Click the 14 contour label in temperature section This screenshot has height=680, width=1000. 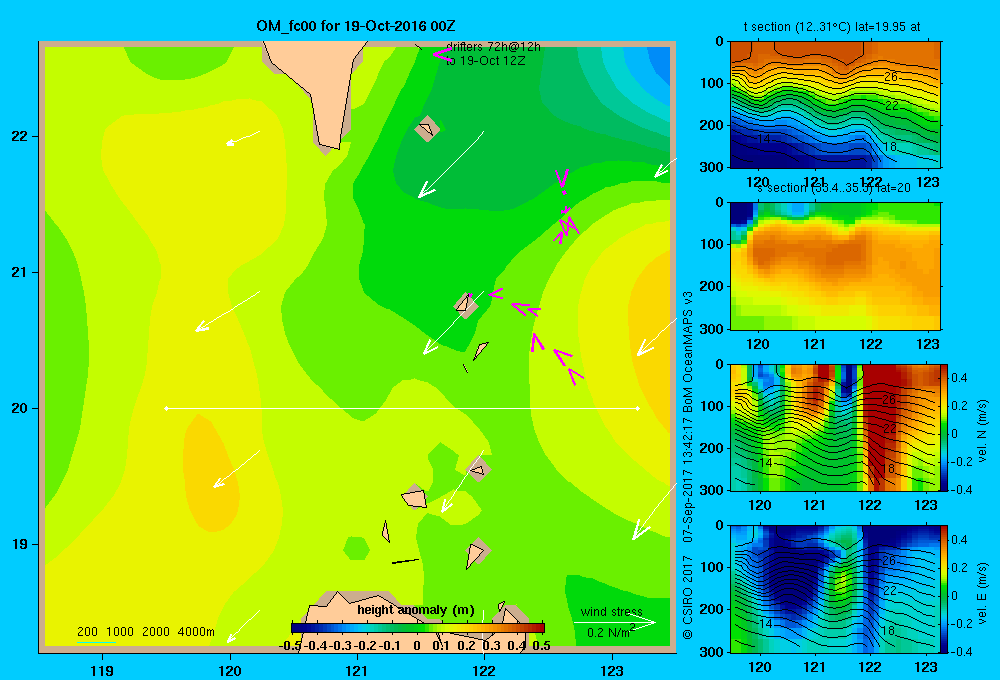coord(763,138)
